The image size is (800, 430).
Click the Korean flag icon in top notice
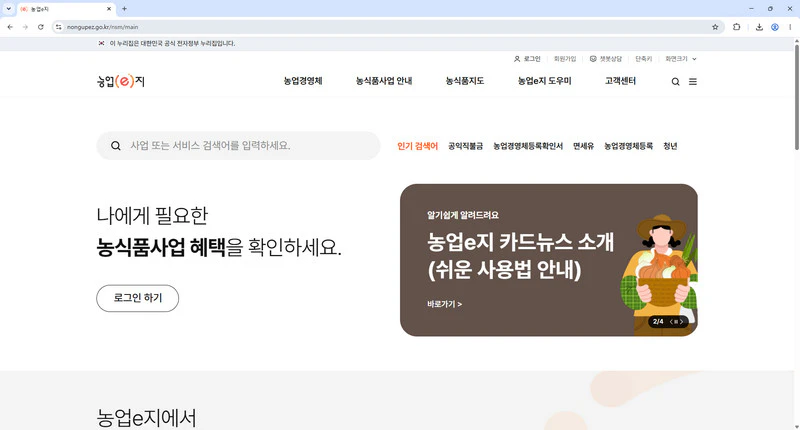click(x=101, y=43)
